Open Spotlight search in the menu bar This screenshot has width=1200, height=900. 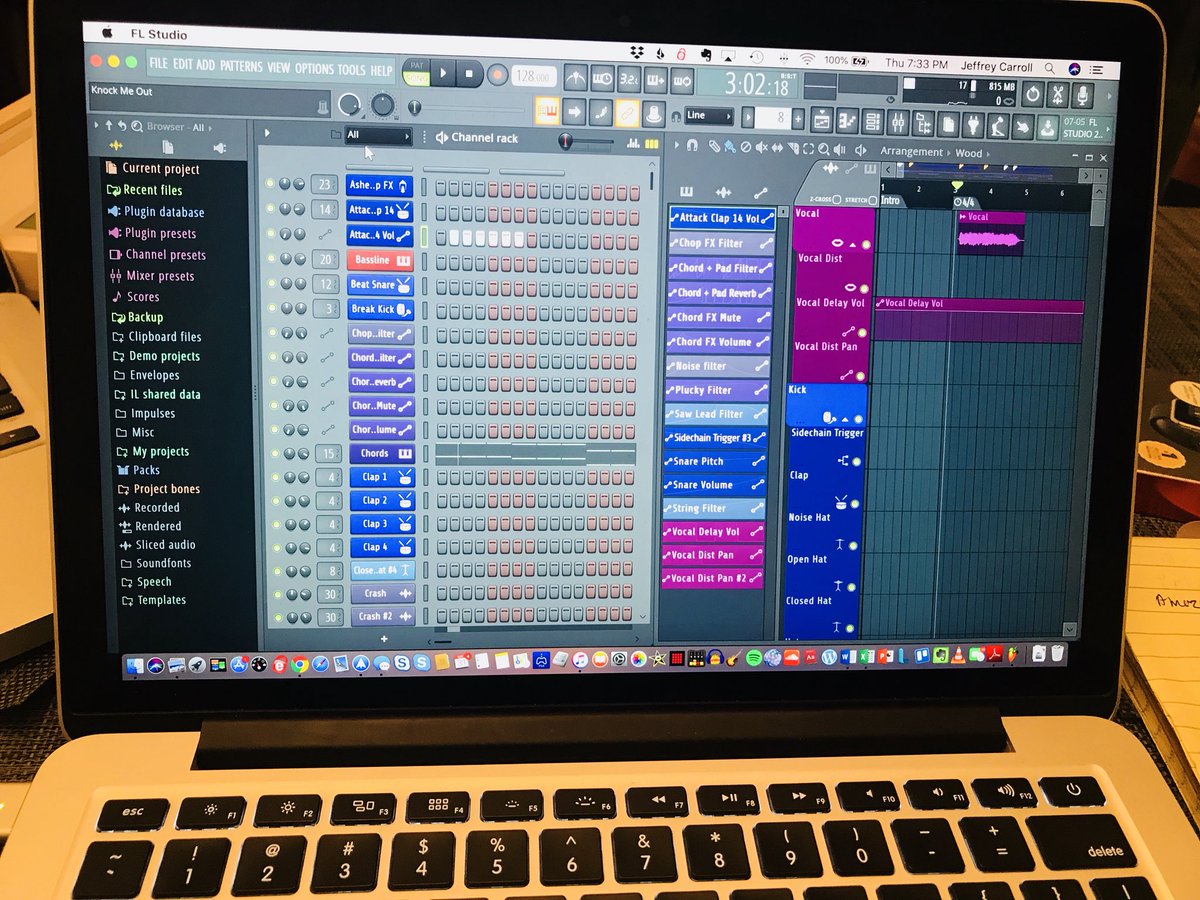(1050, 68)
